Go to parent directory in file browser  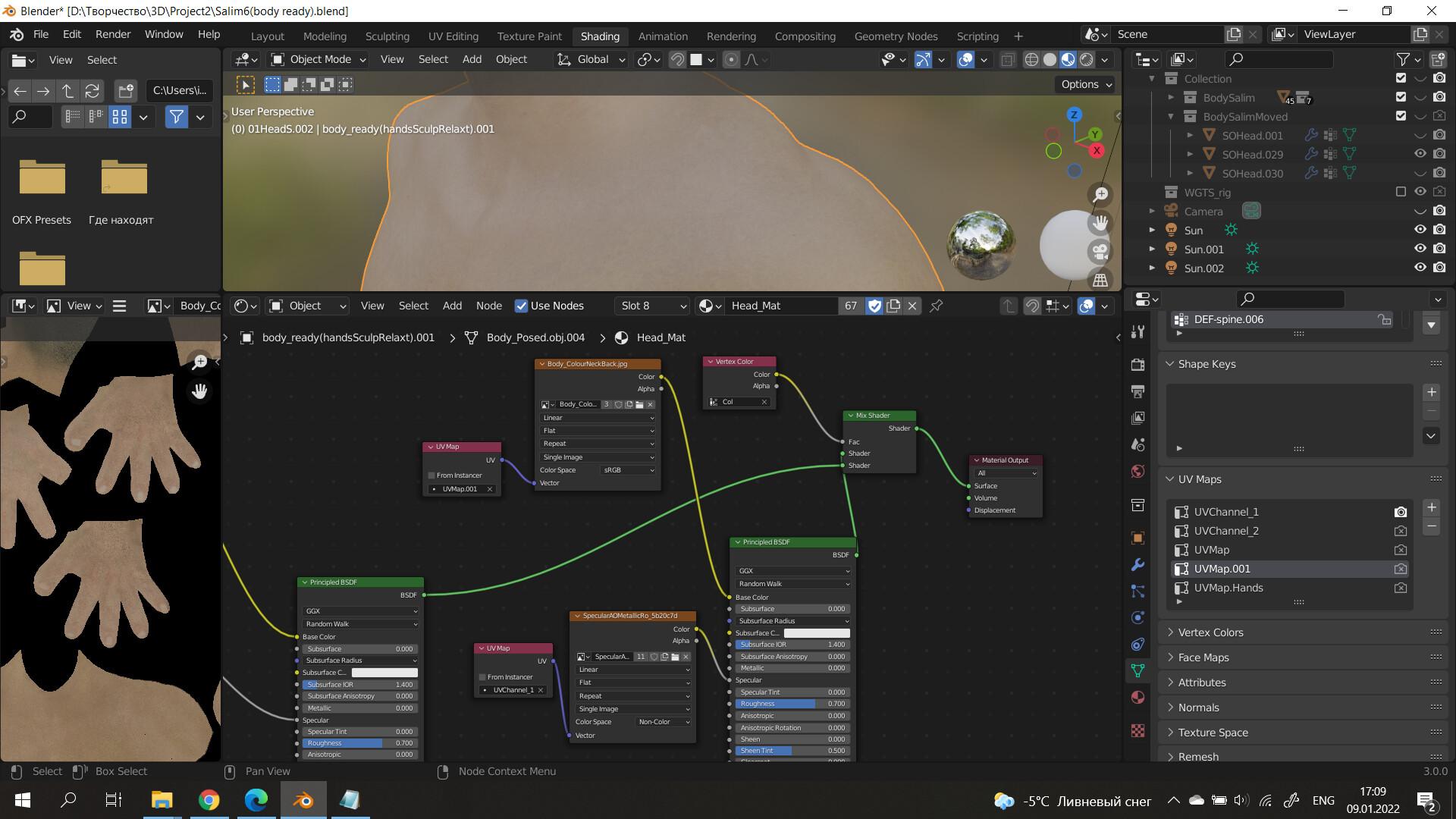pyautogui.click(x=67, y=91)
